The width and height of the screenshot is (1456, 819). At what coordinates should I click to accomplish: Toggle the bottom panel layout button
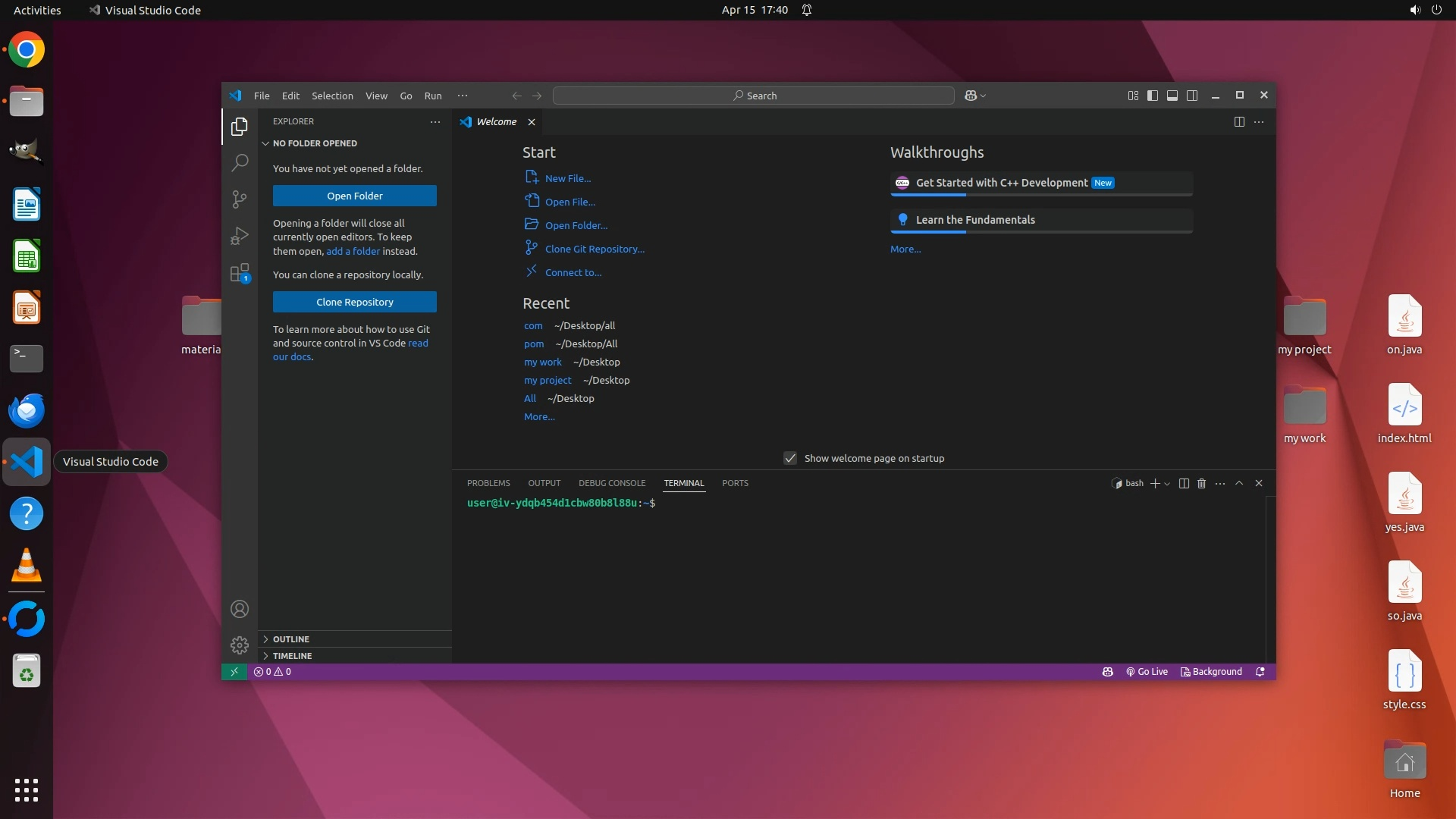click(1172, 96)
